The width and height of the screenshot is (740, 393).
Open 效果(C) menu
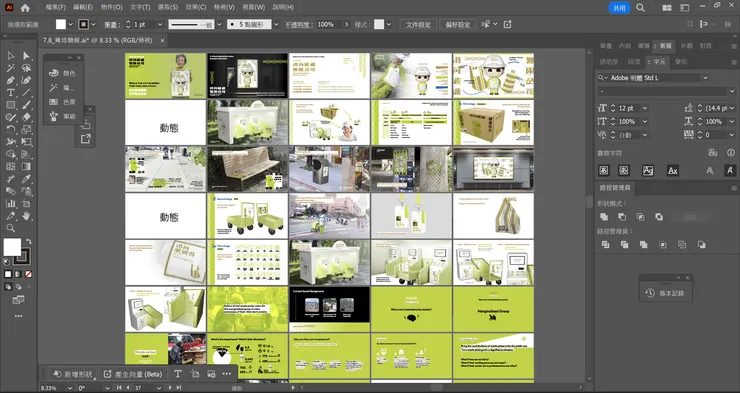[x=196, y=8]
